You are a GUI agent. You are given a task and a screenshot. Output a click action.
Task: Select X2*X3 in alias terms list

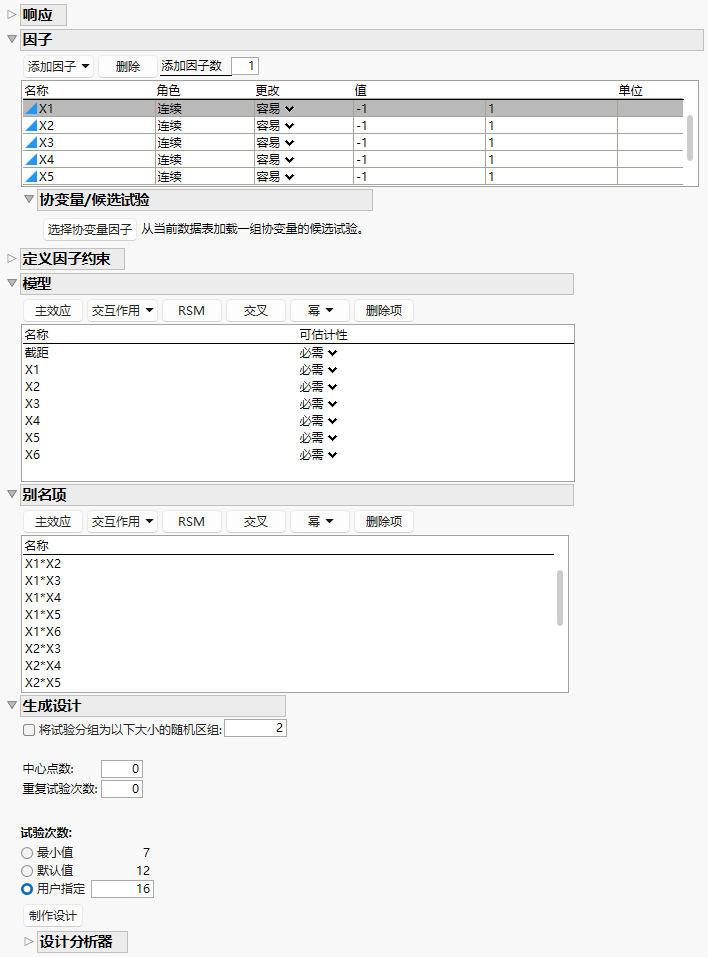[x=43, y=649]
